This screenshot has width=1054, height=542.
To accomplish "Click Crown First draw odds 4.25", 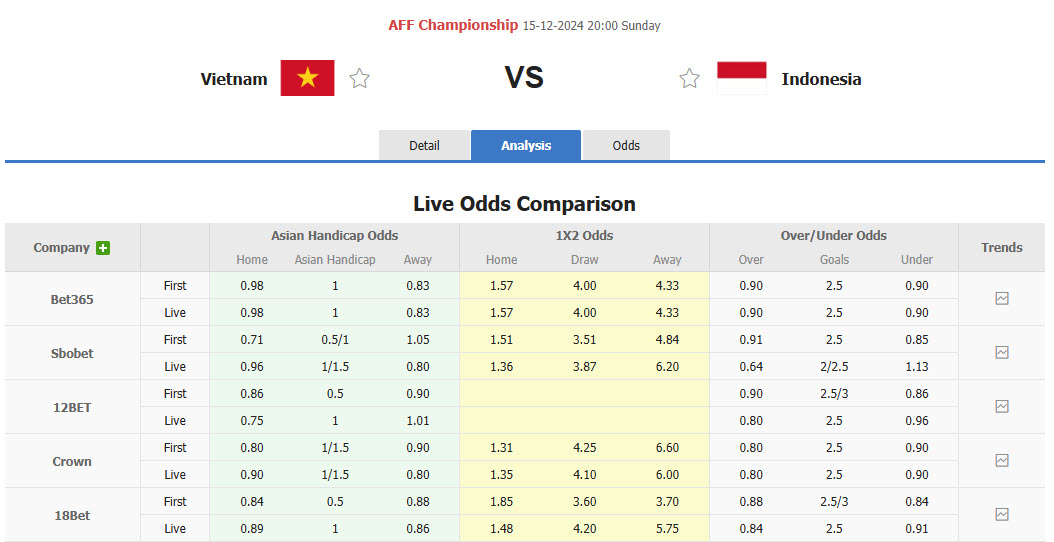I will click(x=584, y=447).
